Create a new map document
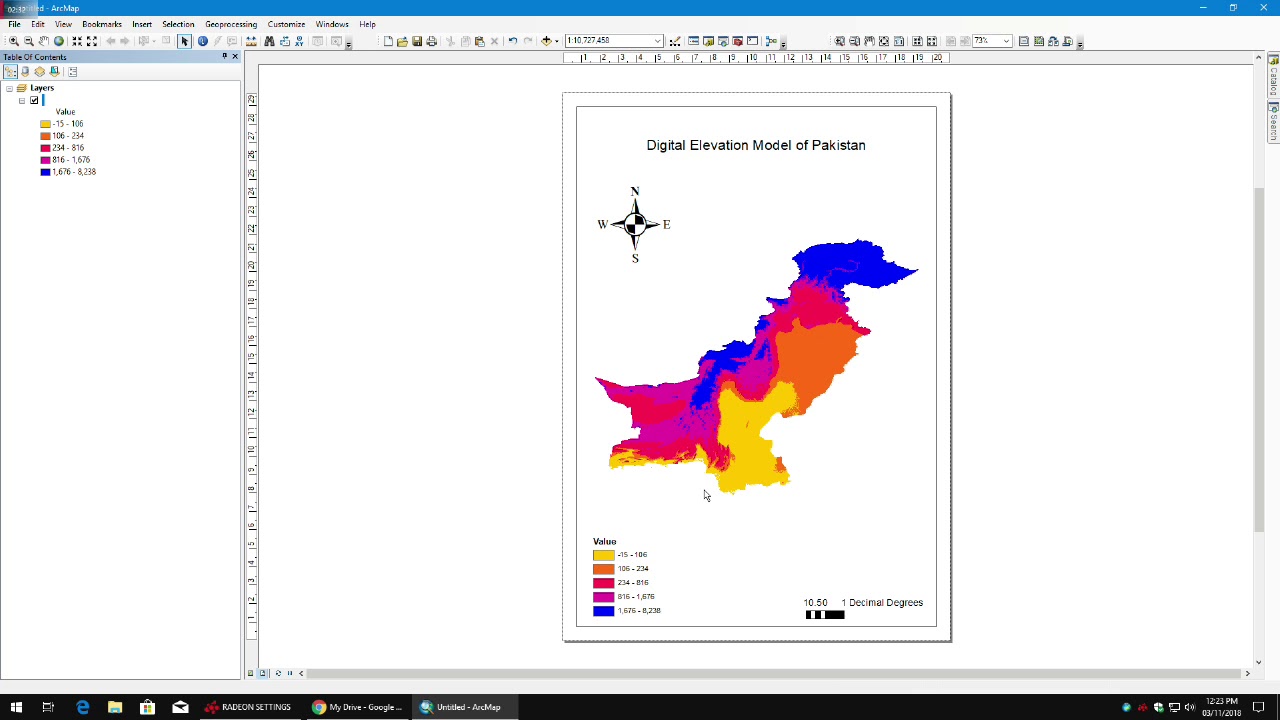 tap(388, 41)
